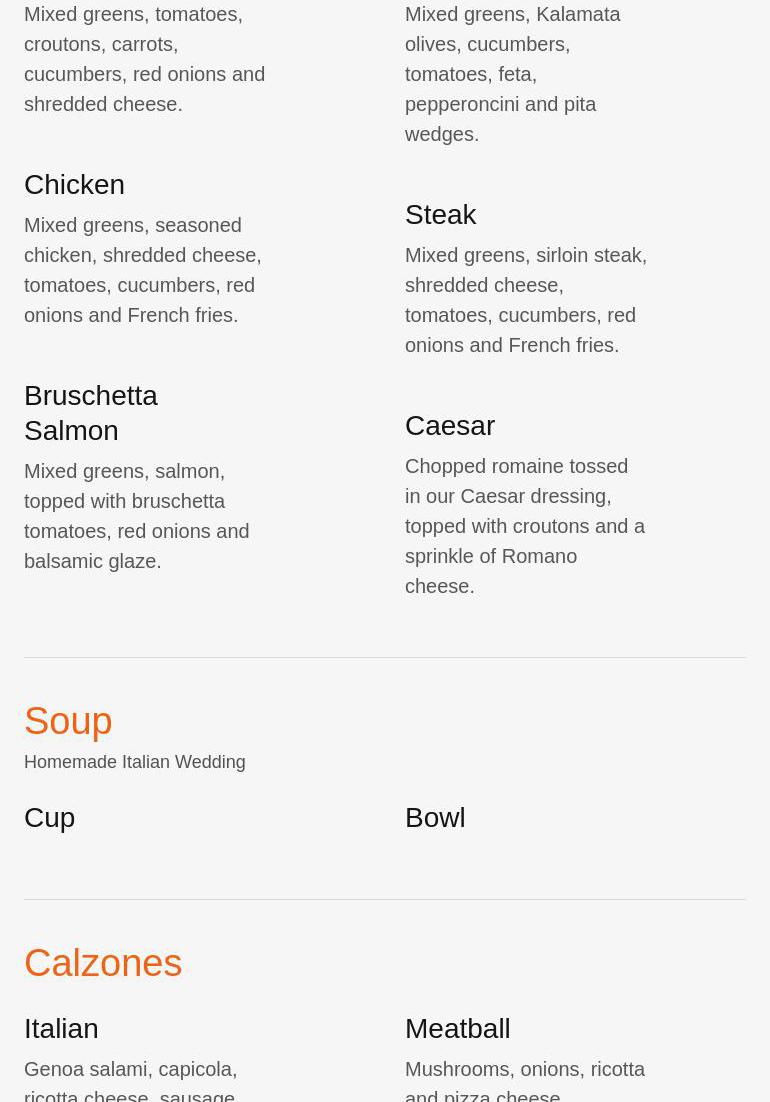
Task: Click the Chicken salad heading
Action: [x=74, y=185]
